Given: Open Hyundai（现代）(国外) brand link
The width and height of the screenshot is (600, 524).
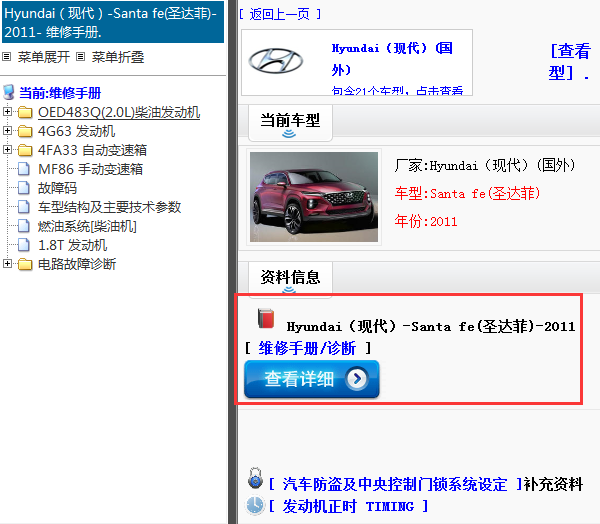Looking at the screenshot, I should click(392, 59).
